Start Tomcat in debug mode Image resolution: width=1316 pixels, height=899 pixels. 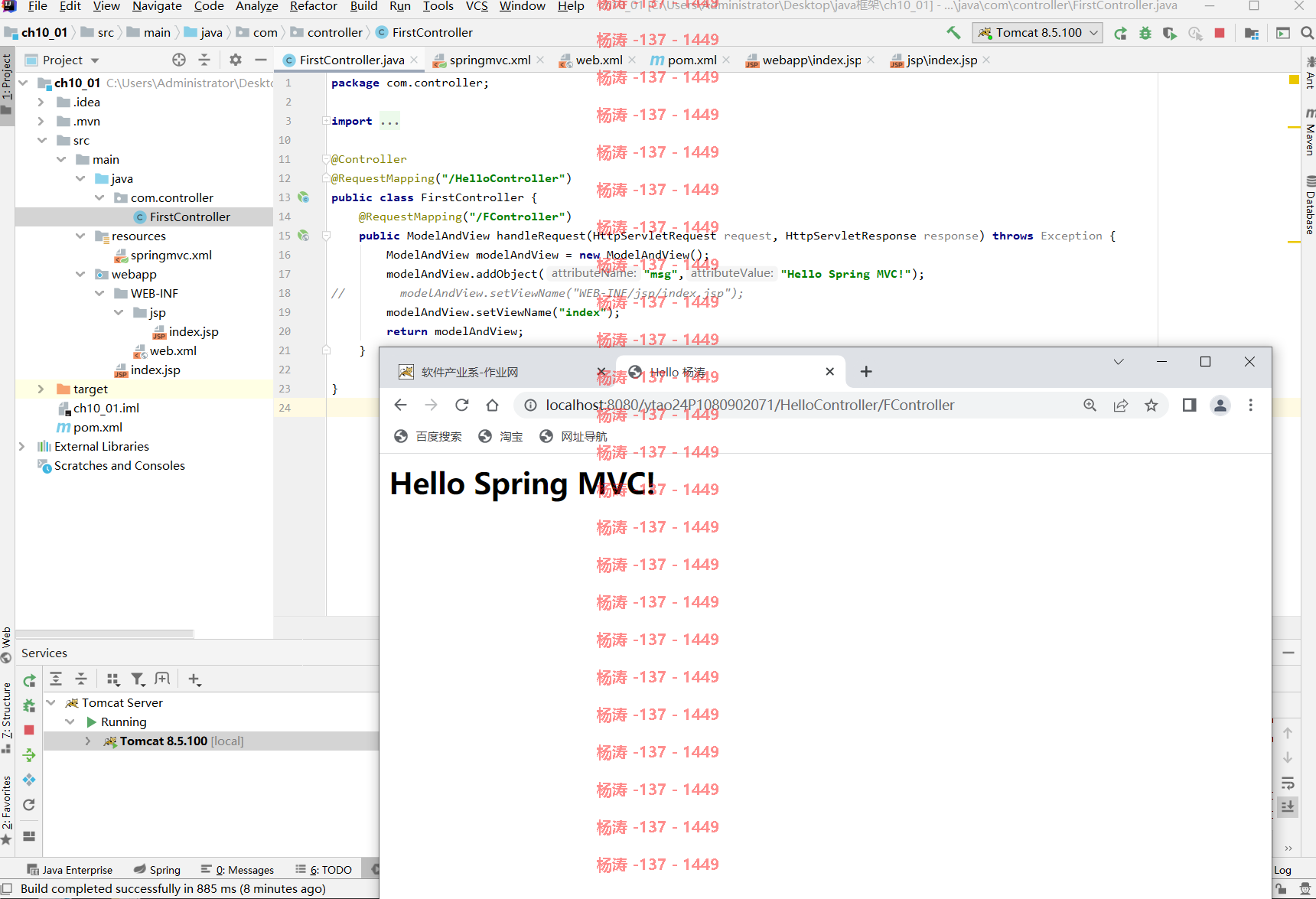click(x=1145, y=33)
